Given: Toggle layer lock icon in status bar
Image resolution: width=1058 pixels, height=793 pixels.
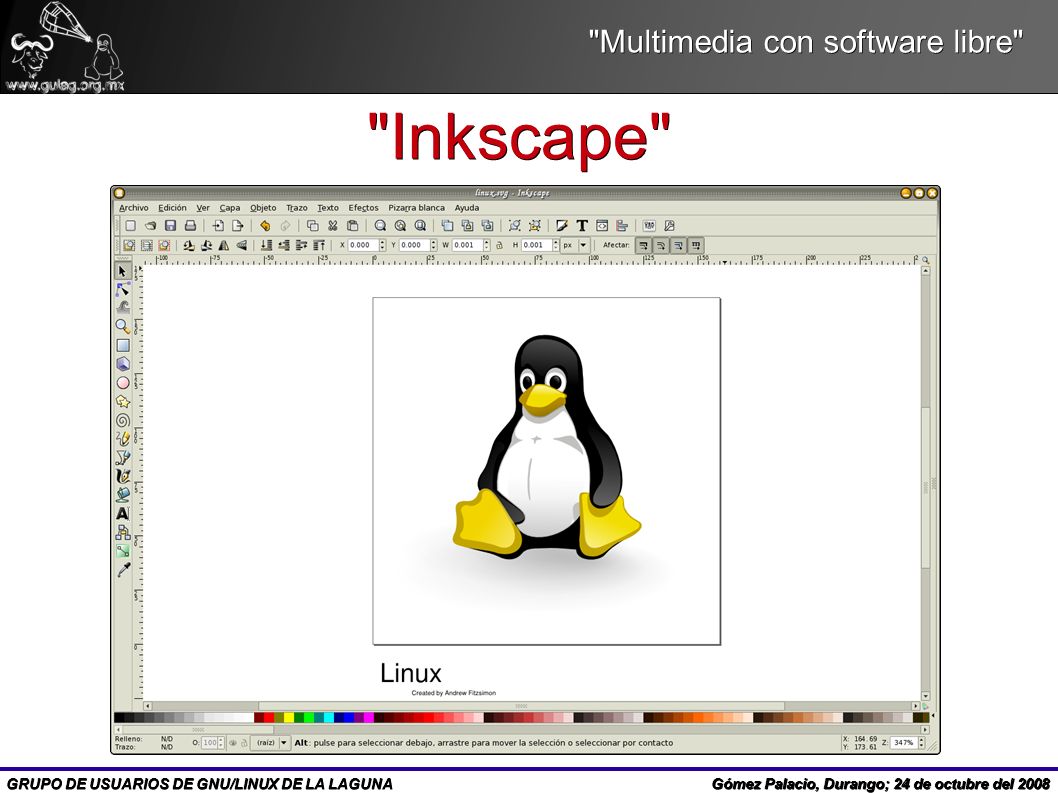Looking at the screenshot, I should tap(244, 742).
